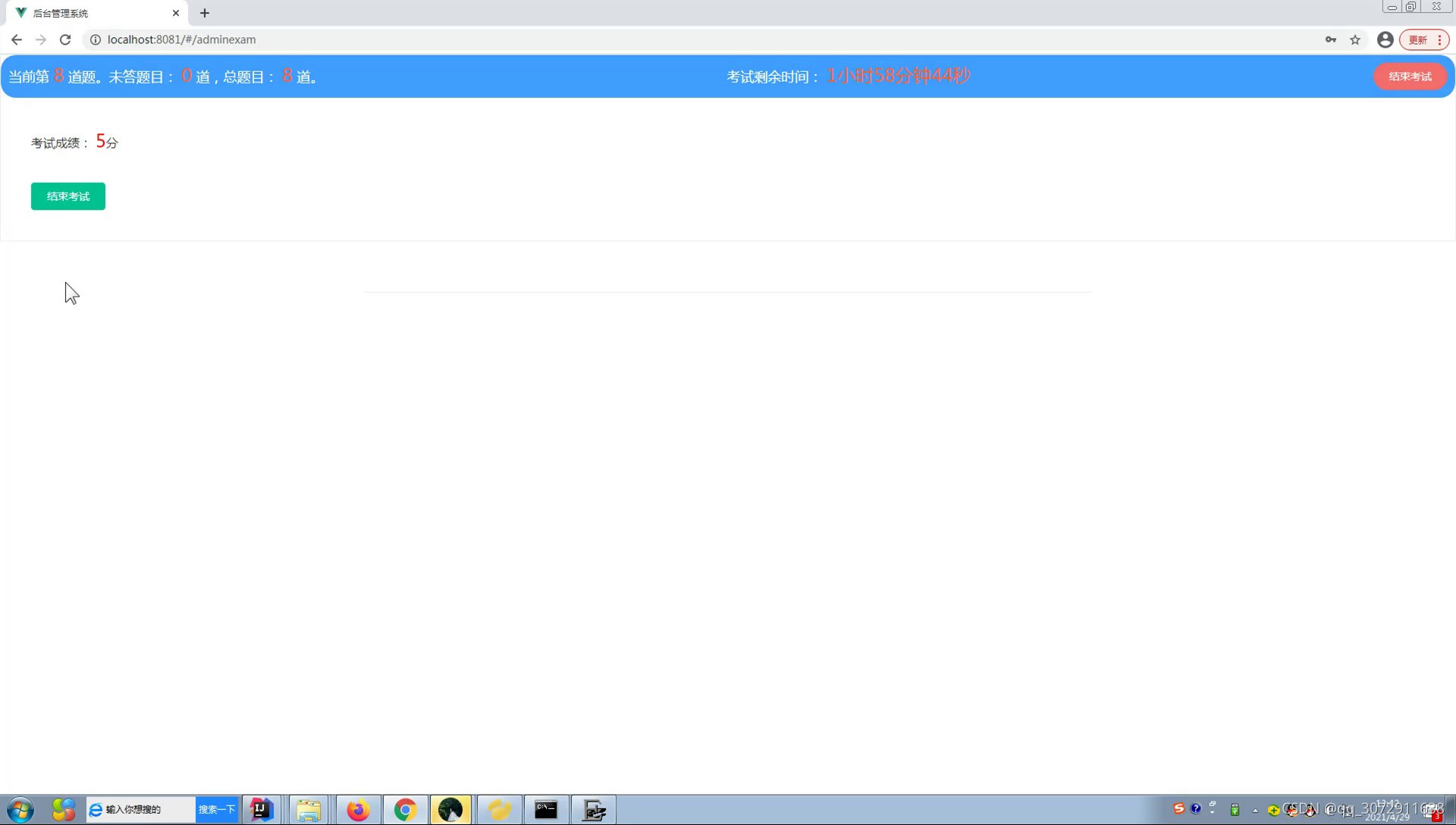Open the Chrome three-dot menu
Image resolution: width=1456 pixels, height=825 pixels.
click(x=1439, y=39)
